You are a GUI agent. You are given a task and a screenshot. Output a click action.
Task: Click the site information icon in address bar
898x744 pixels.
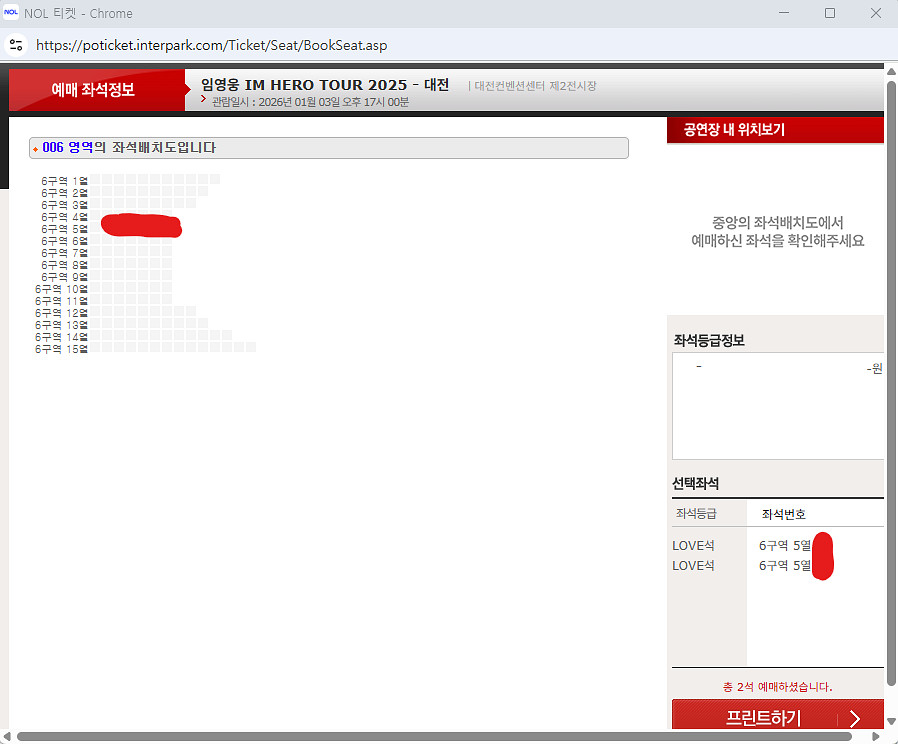click(16, 45)
